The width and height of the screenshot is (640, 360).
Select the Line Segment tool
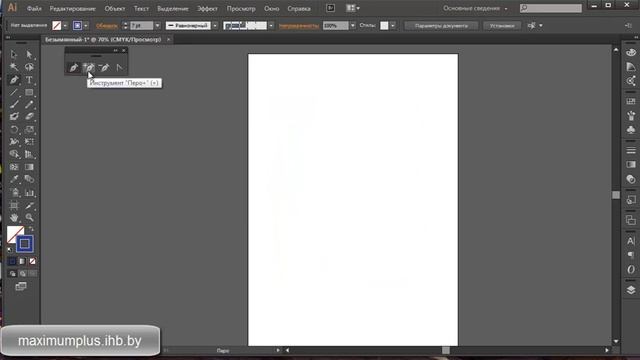[x=14, y=93]
